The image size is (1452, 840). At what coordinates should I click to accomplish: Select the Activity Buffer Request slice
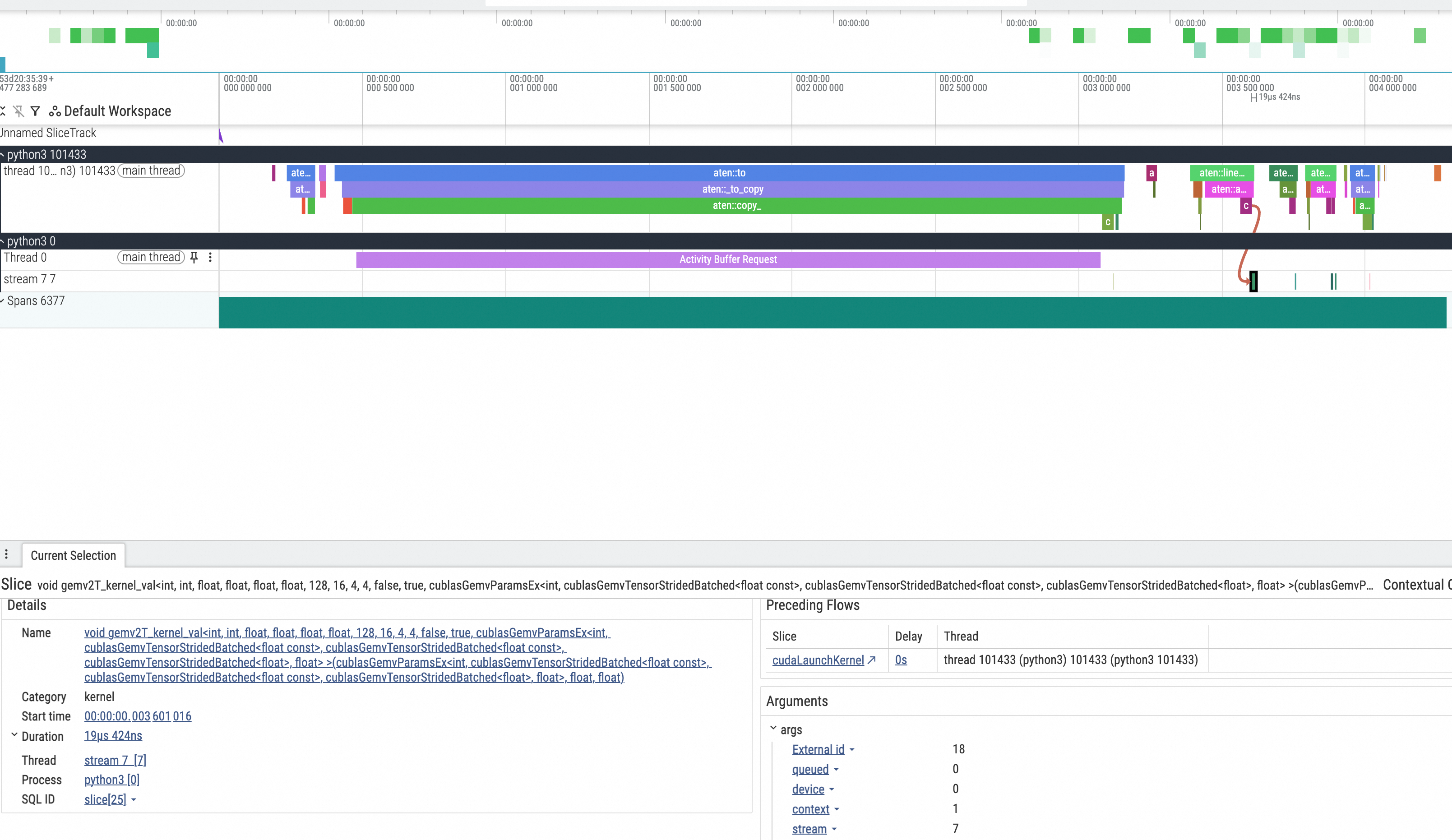[728, 260]
